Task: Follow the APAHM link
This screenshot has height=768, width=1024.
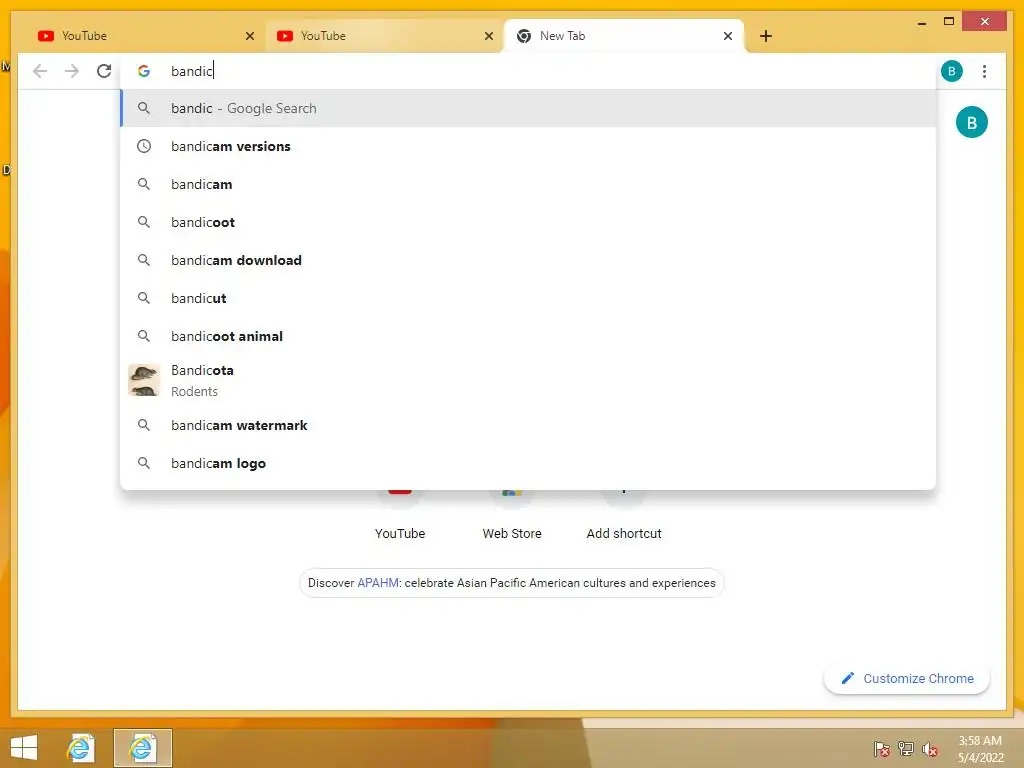Action: coord(378,583)
